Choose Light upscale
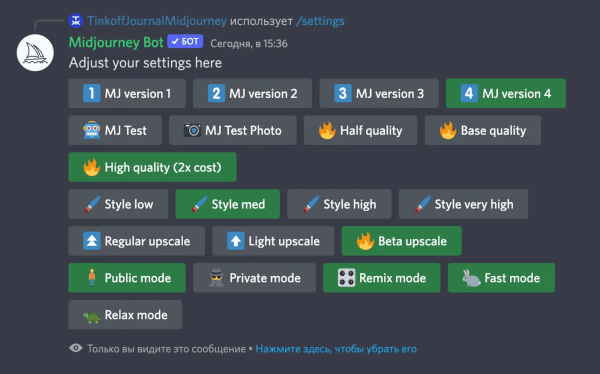Viewport: 600px width, 374px height. (273, 241)
